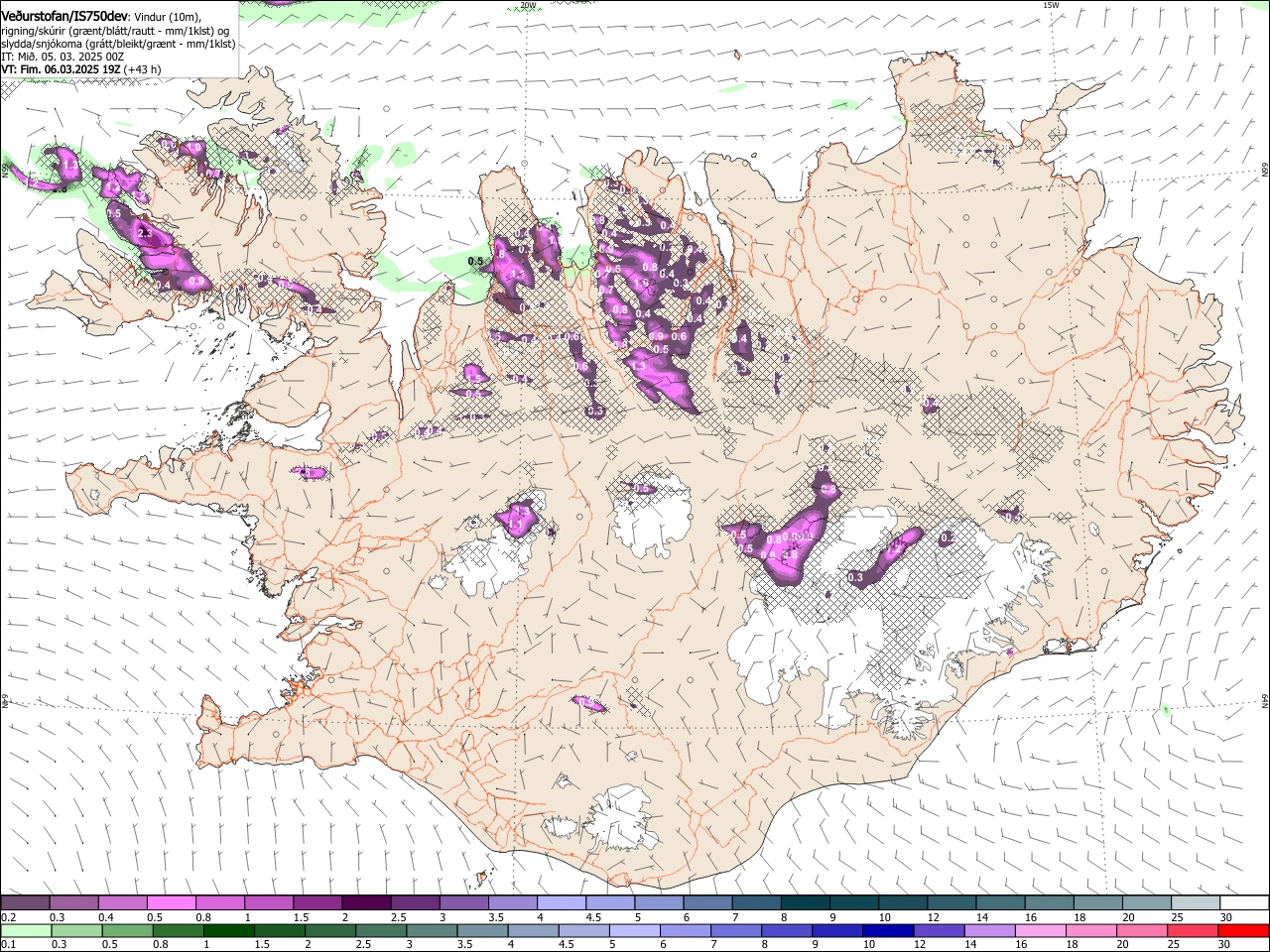
Task: Click the 15W longitude label at top
Action: click(x=1051, y=5)
